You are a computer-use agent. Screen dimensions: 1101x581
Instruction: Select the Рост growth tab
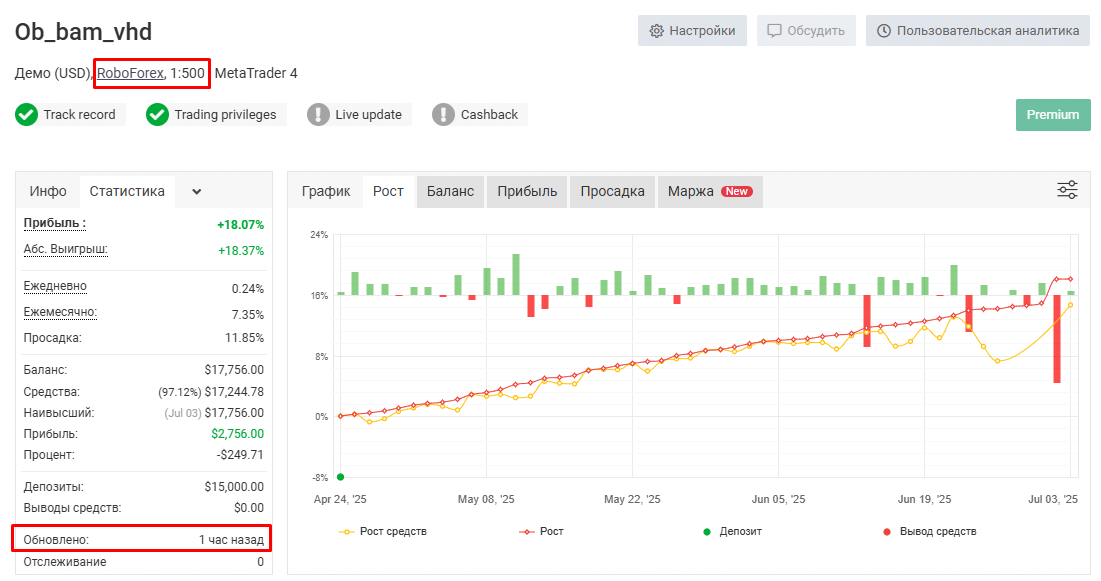click(388, 191)
